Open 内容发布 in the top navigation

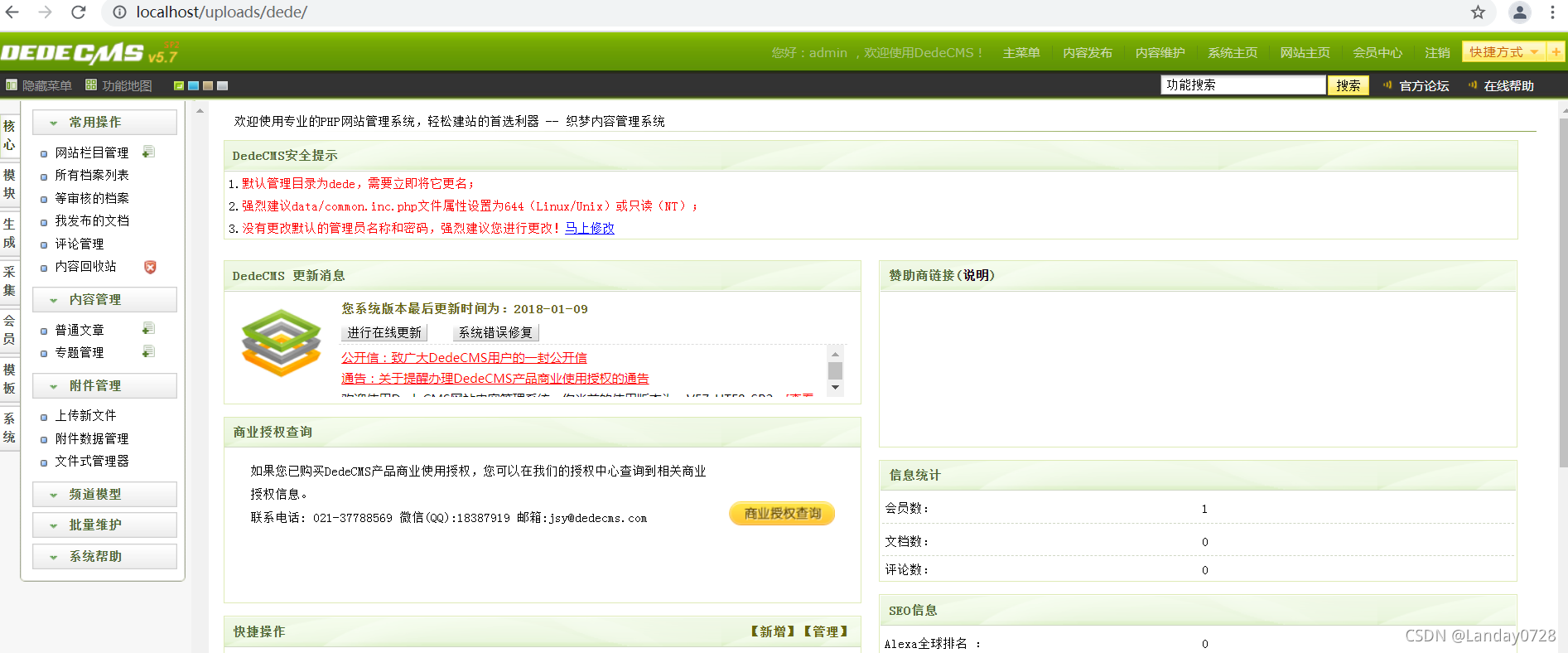pyautogui.click(x=1088, y=53)
